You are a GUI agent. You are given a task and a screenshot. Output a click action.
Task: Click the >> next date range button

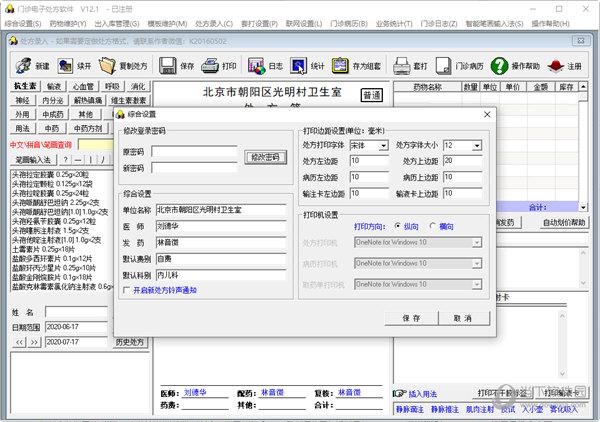pyautogui.click(x=34, y=342)
